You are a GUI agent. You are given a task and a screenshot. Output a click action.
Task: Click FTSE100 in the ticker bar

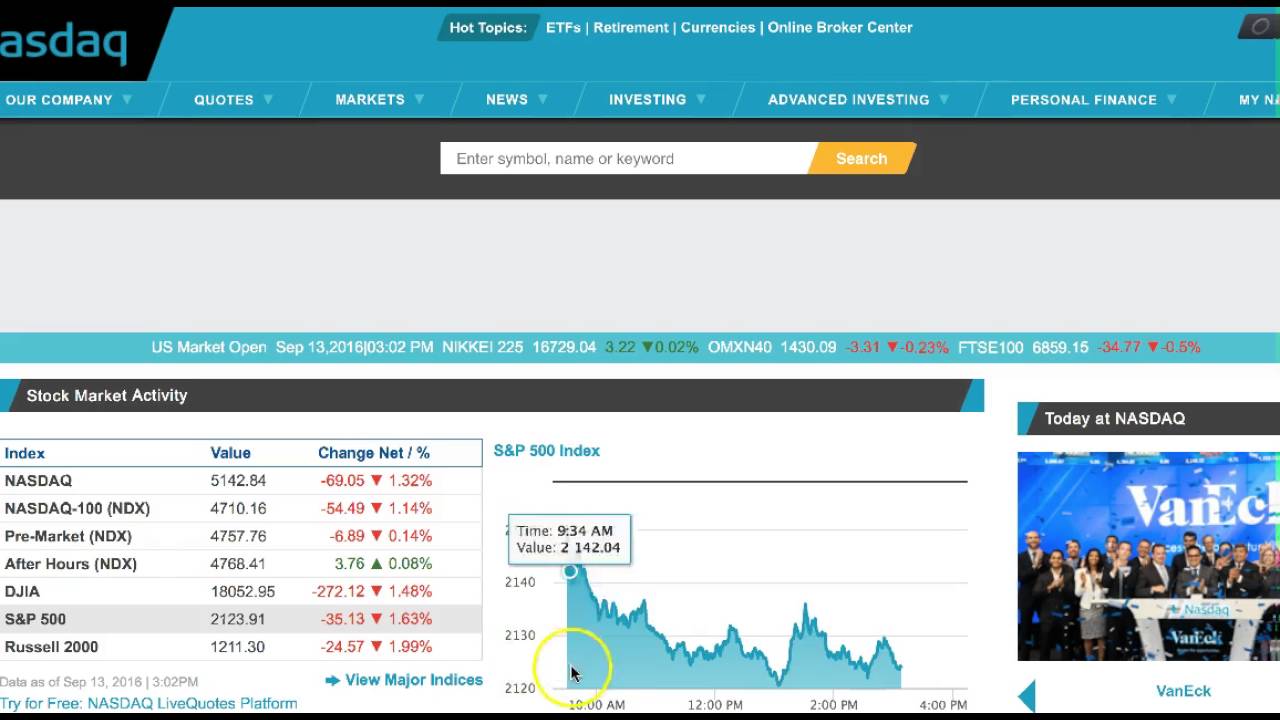point(990,347)
